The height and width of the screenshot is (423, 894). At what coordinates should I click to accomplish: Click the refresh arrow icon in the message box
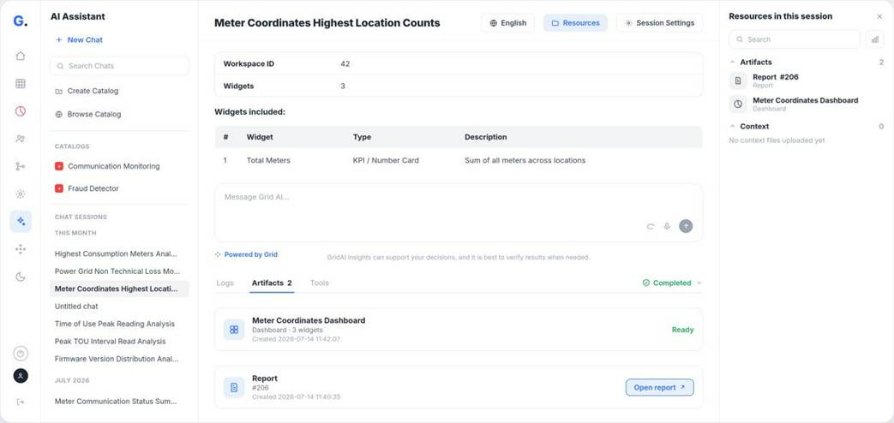[651, 226]
